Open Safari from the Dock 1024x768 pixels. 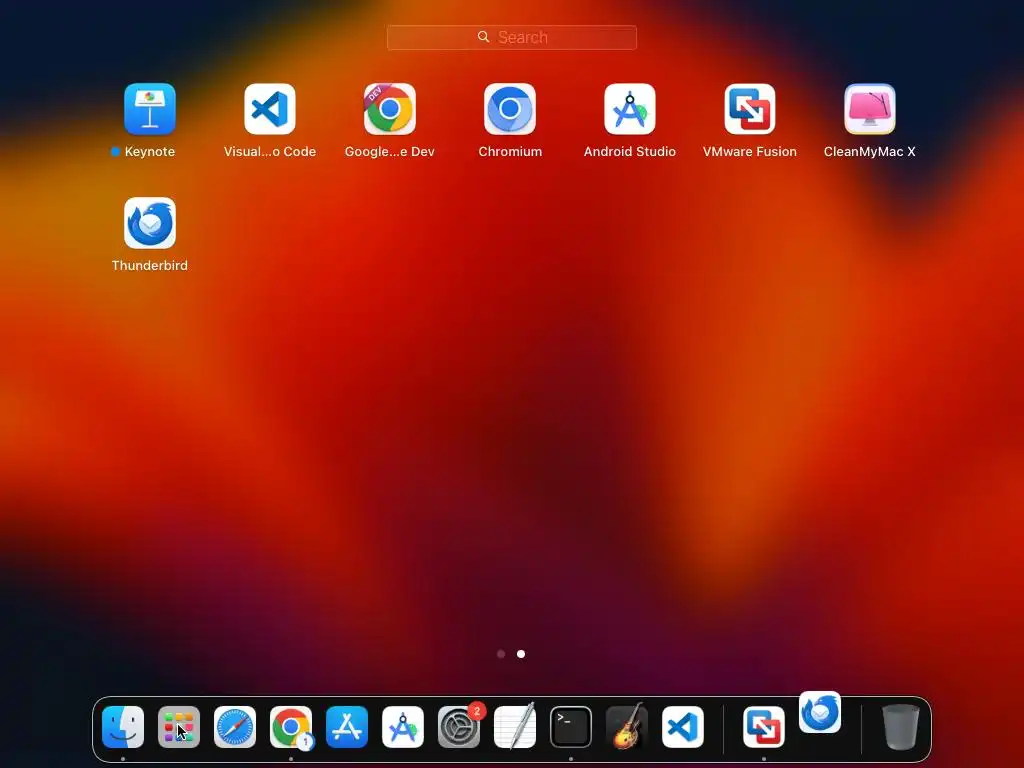point(235,727)
